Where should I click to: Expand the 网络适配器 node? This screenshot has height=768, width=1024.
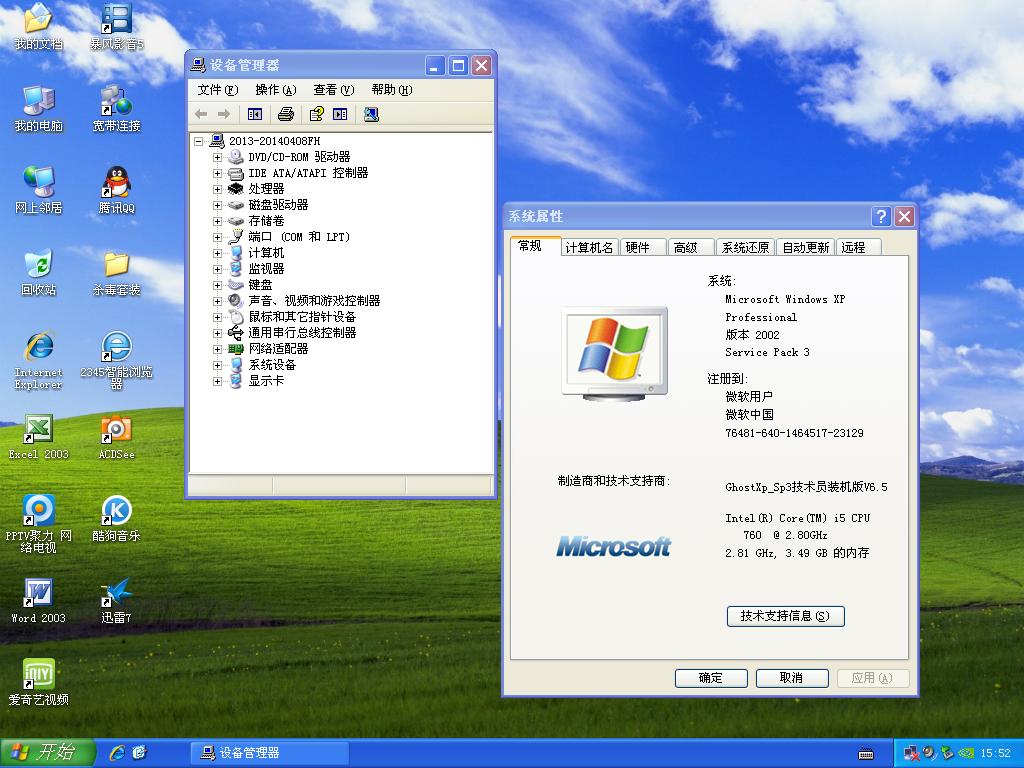[217, 349]
